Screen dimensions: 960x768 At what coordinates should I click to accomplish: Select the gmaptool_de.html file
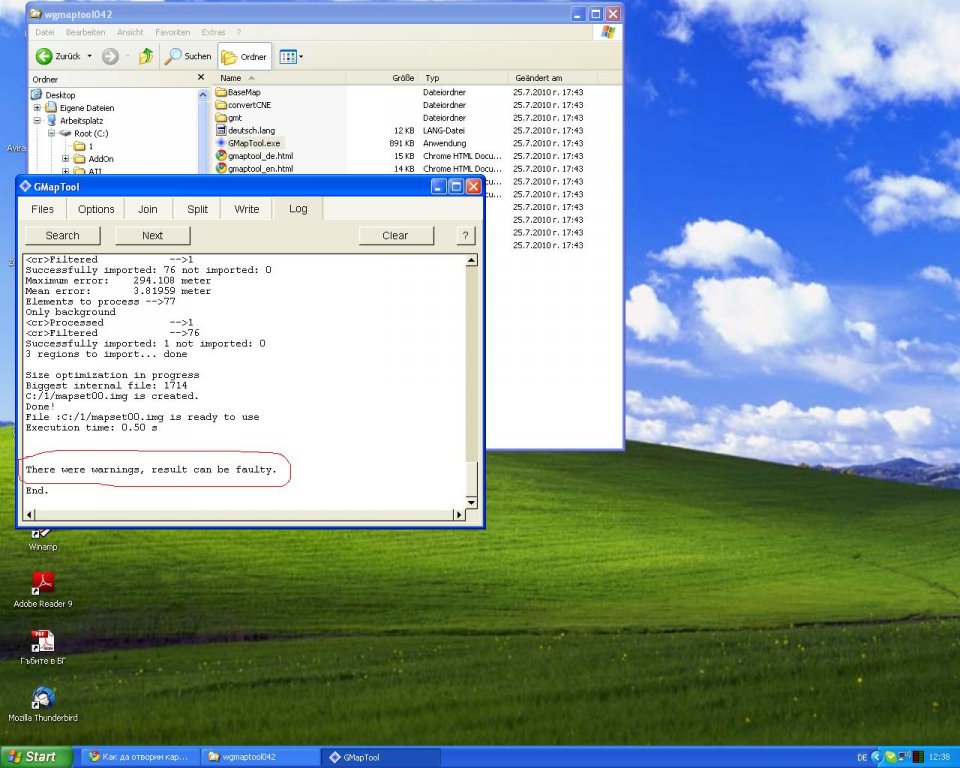tap(260, 156)
